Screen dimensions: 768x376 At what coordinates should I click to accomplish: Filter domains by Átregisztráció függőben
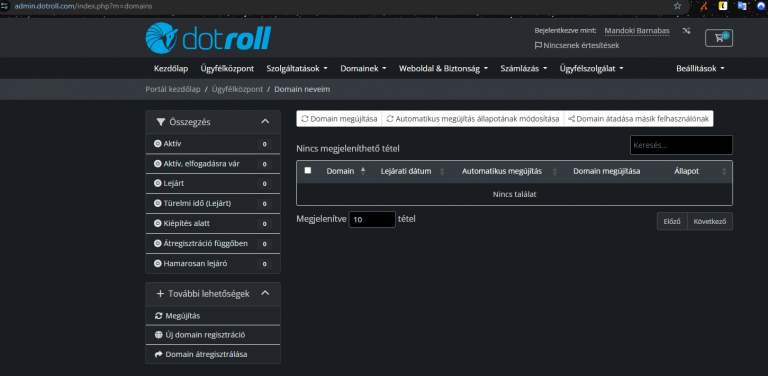pos(213,243)
